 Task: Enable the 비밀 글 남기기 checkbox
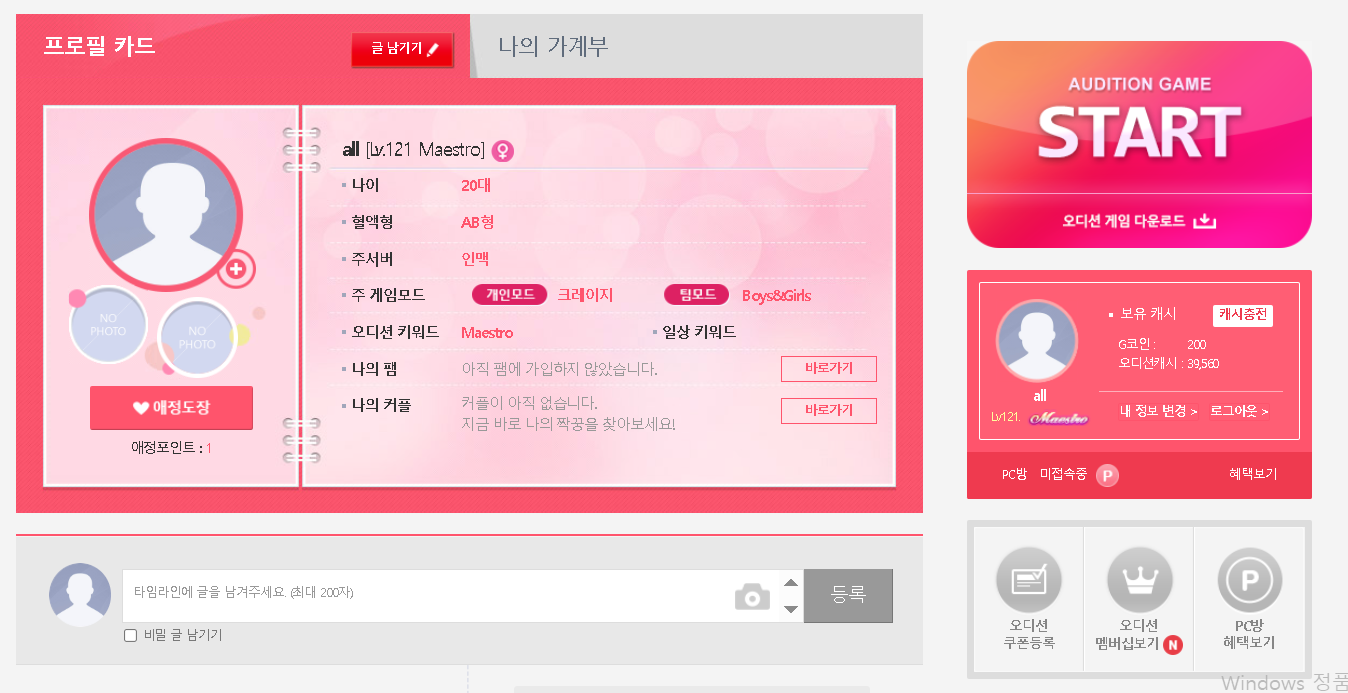130,635
